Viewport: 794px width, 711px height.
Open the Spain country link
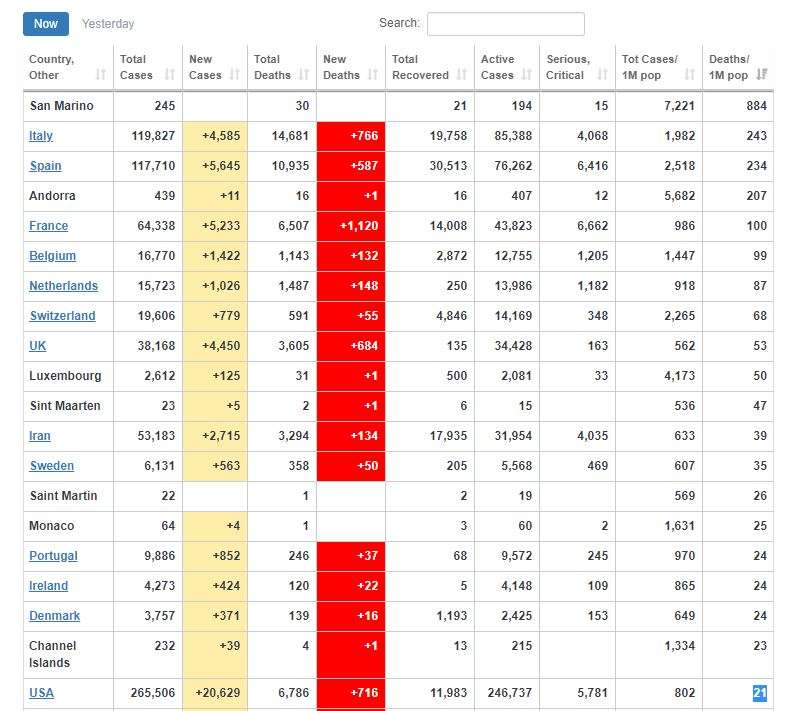click(45, 166)
